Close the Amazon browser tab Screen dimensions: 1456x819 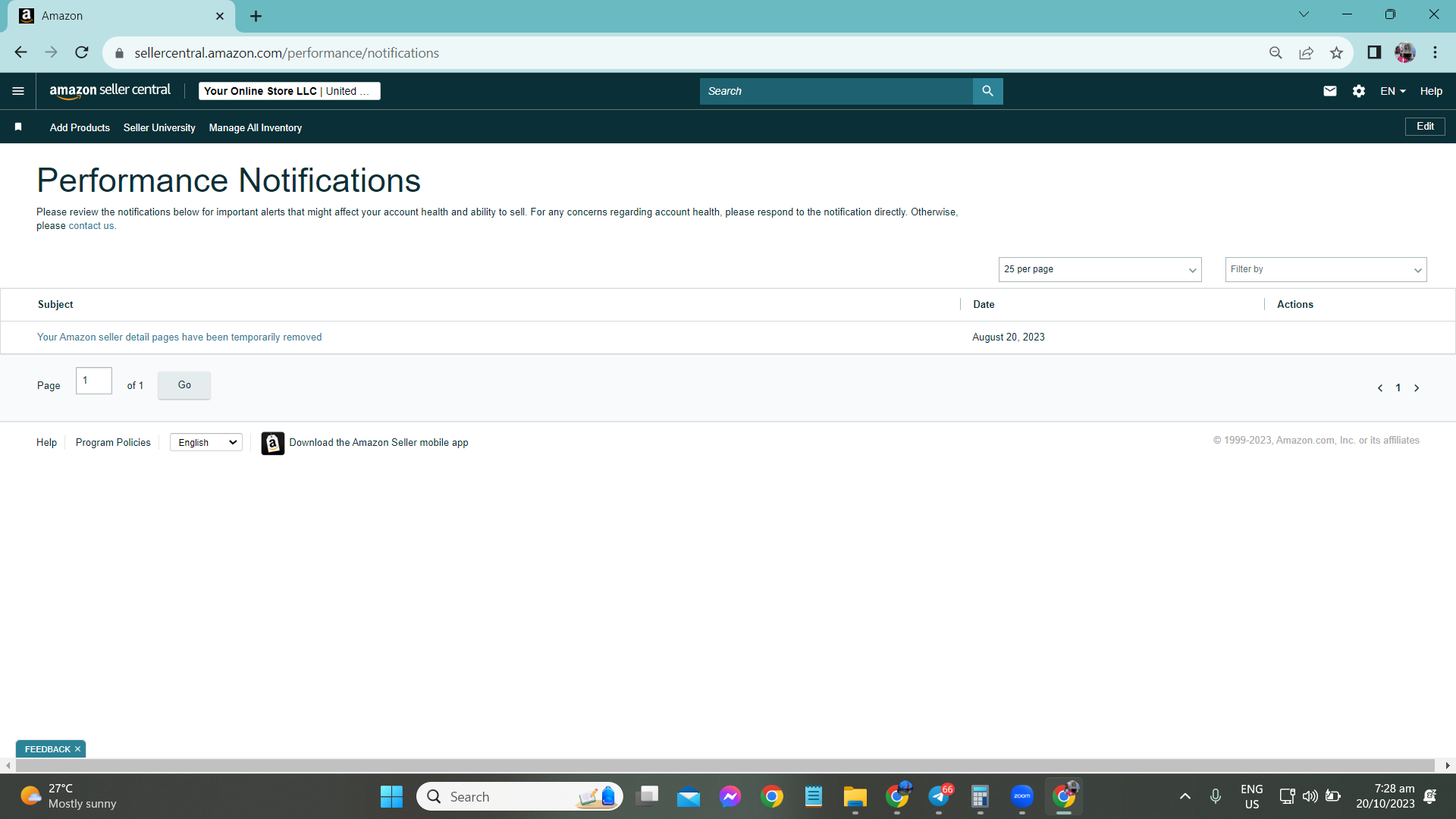pos(220,16)
